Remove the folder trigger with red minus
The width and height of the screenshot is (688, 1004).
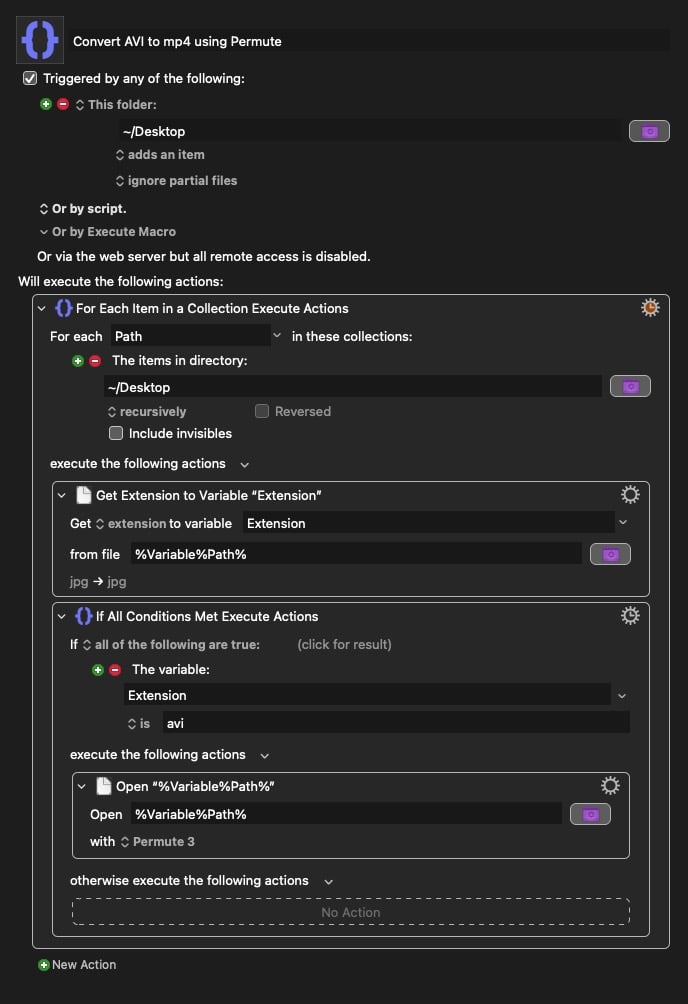click(63, 104)
